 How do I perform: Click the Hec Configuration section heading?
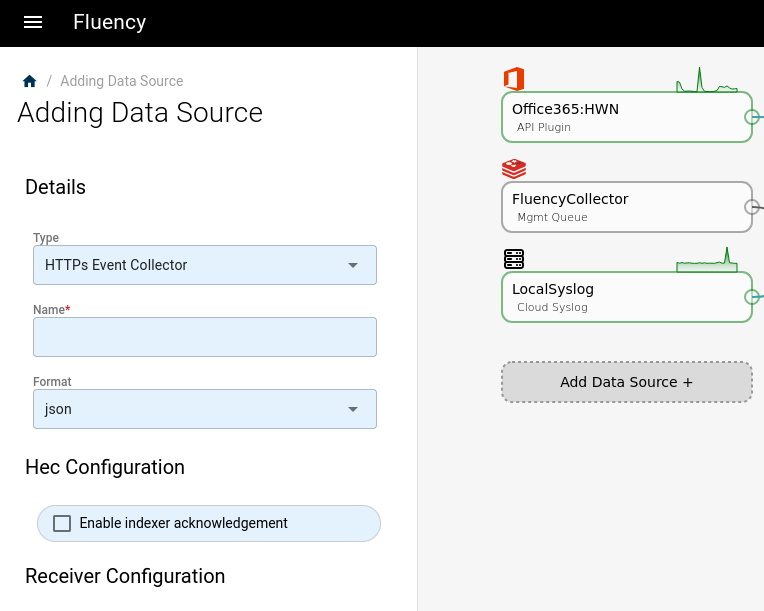tap(105, 467)
